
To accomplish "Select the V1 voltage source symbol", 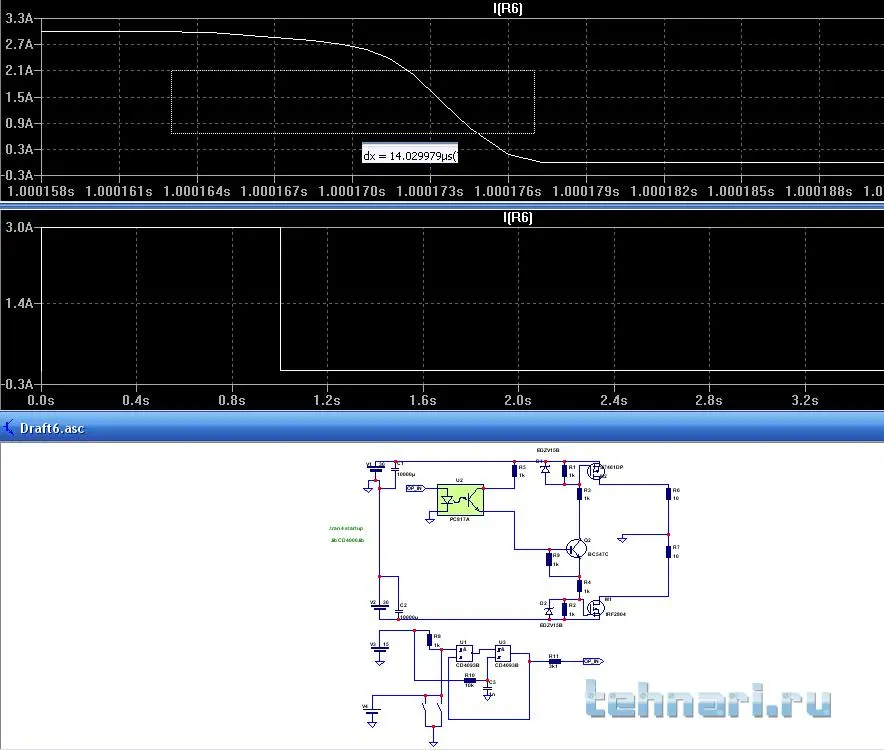I will [375, 469].
